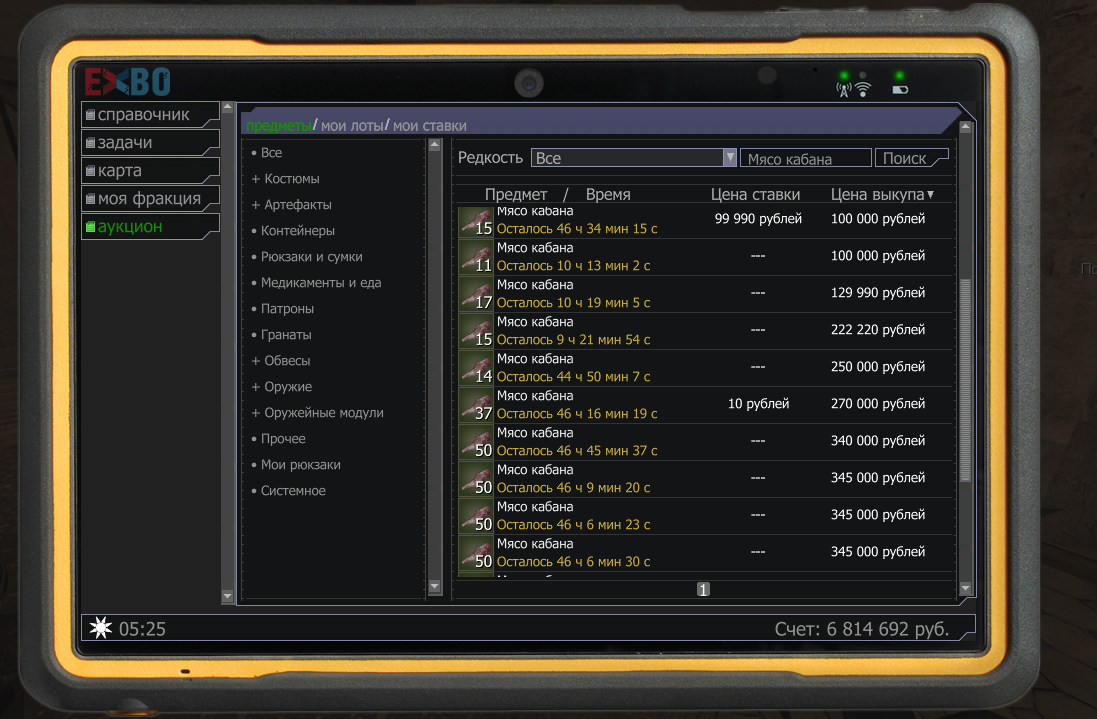Click the boar meat icon with quantity 37
This screenshot has height=719, width=1097.
point(476,406)
